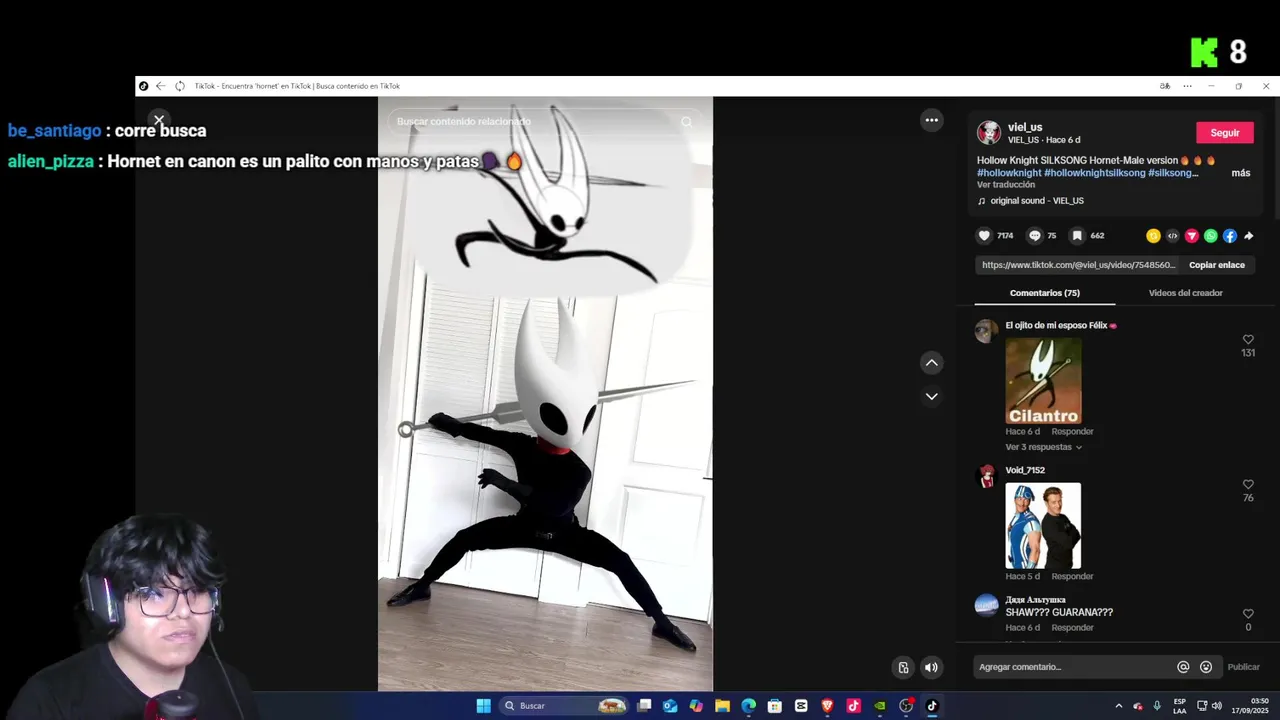The width and height of the screenshot is (1280, 720).
Task: Mute the video volume
Action: 931,668
